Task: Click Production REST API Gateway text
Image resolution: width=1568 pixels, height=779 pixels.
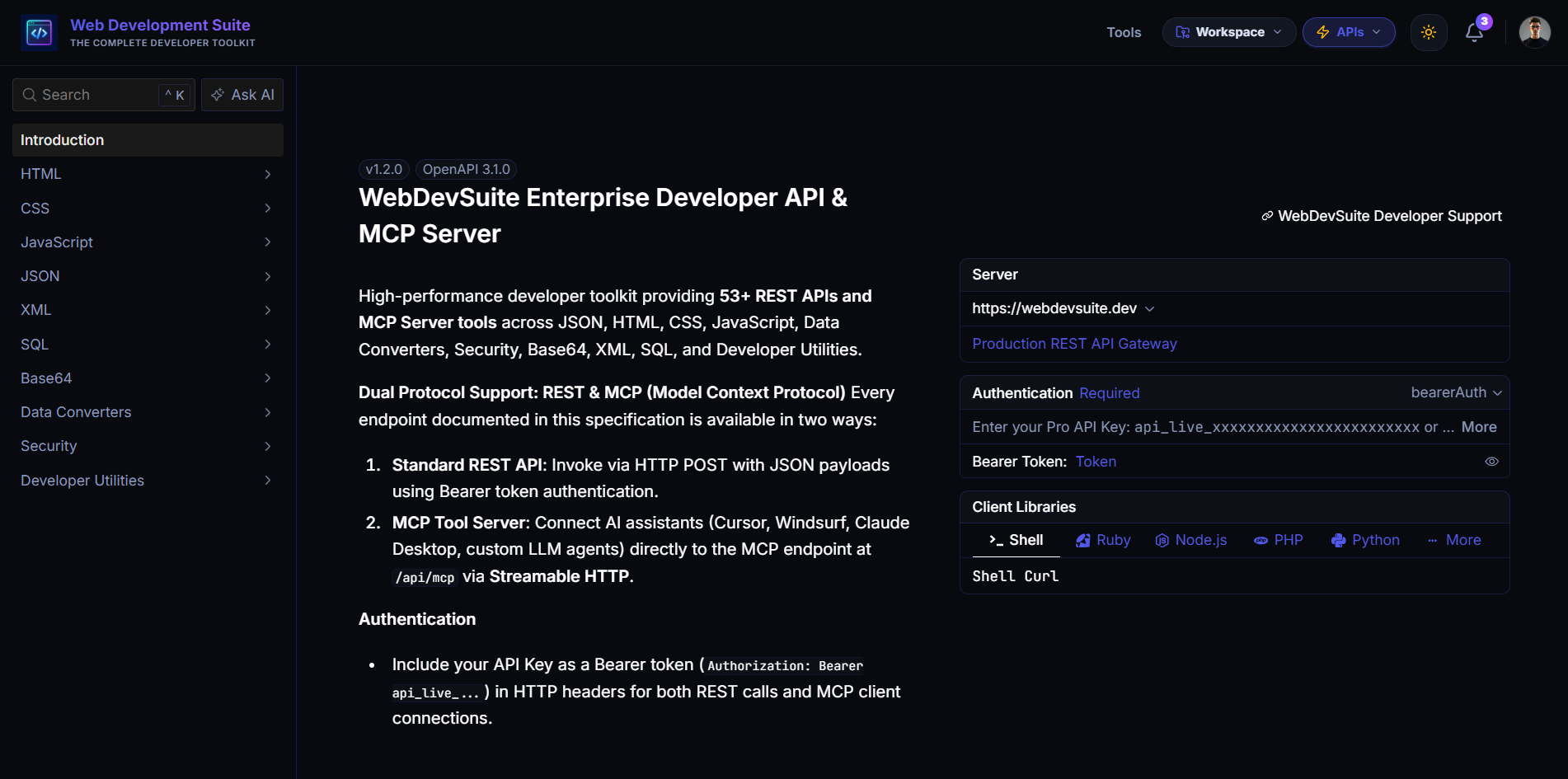Action: click(1074, 344)
